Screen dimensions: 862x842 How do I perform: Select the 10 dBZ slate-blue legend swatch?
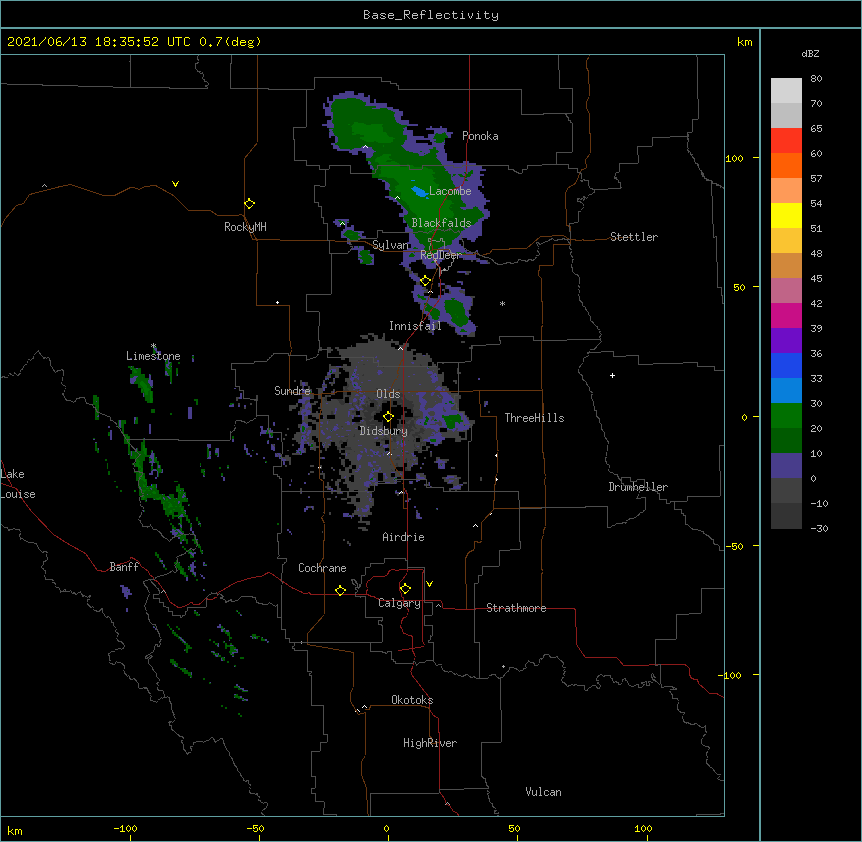coord(786,466)
